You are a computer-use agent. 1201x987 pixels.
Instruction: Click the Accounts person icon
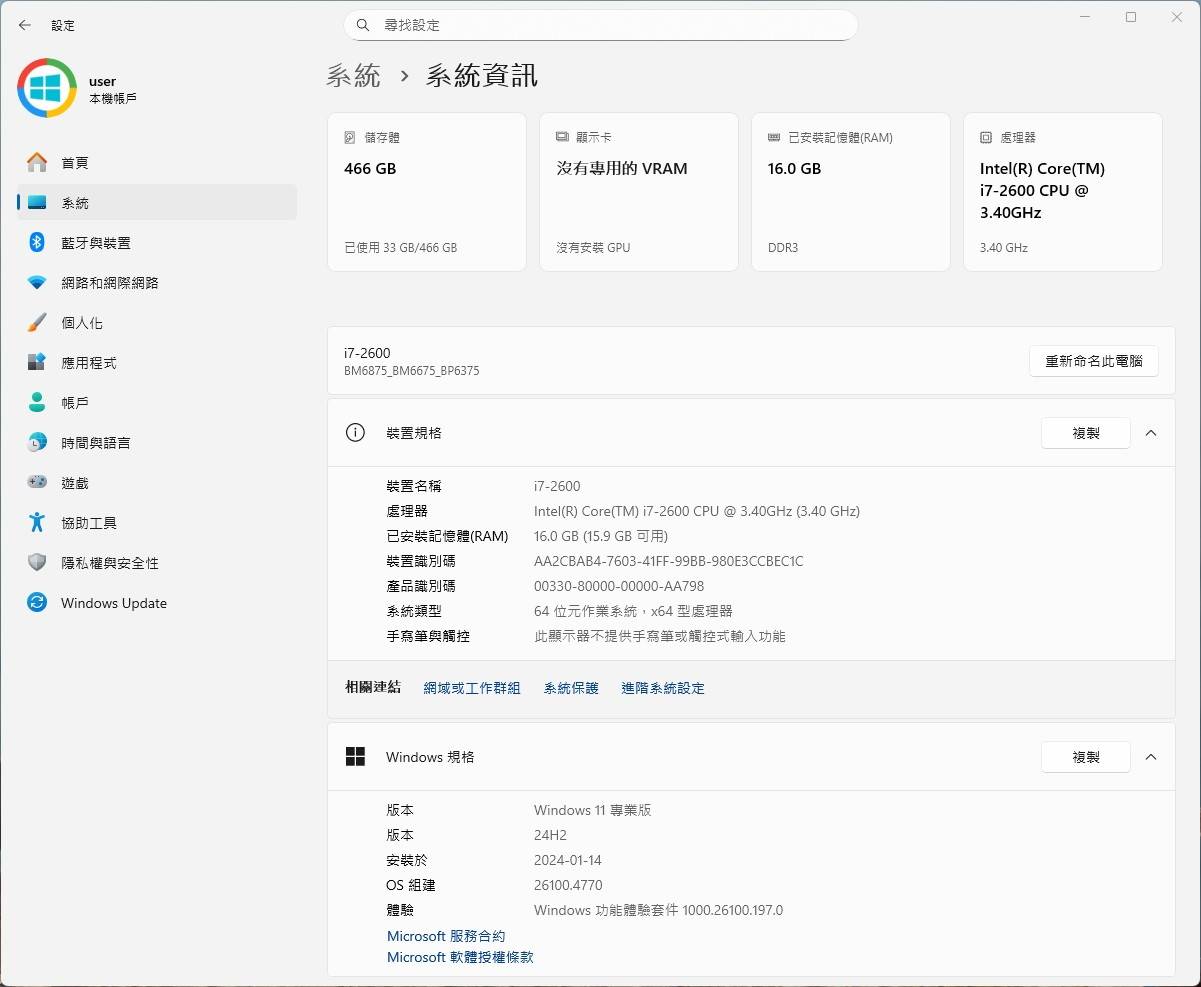tap(37, 402)
